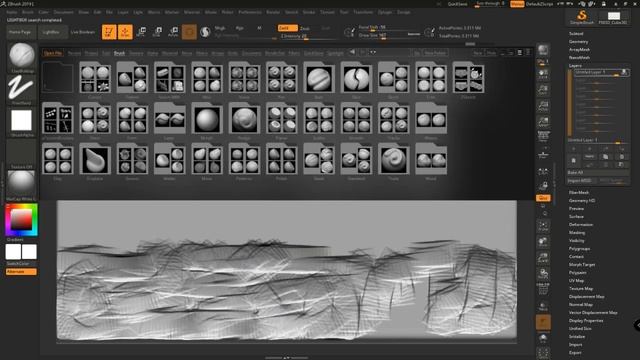Expand the Deformation section
This screenshot has width=640, height=360.
(581, 224)
